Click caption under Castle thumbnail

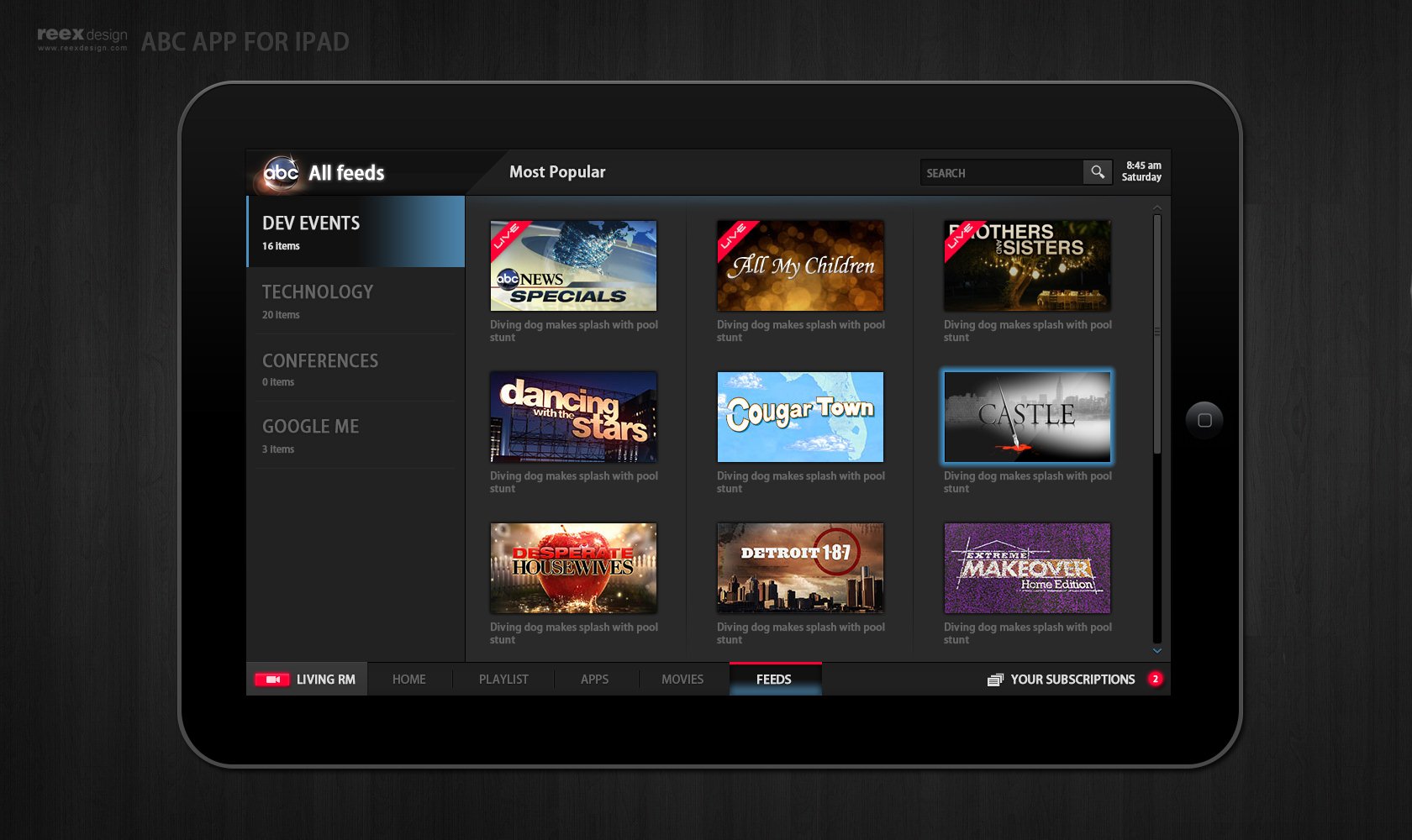pyautogui.click(x=1028, y=482)
